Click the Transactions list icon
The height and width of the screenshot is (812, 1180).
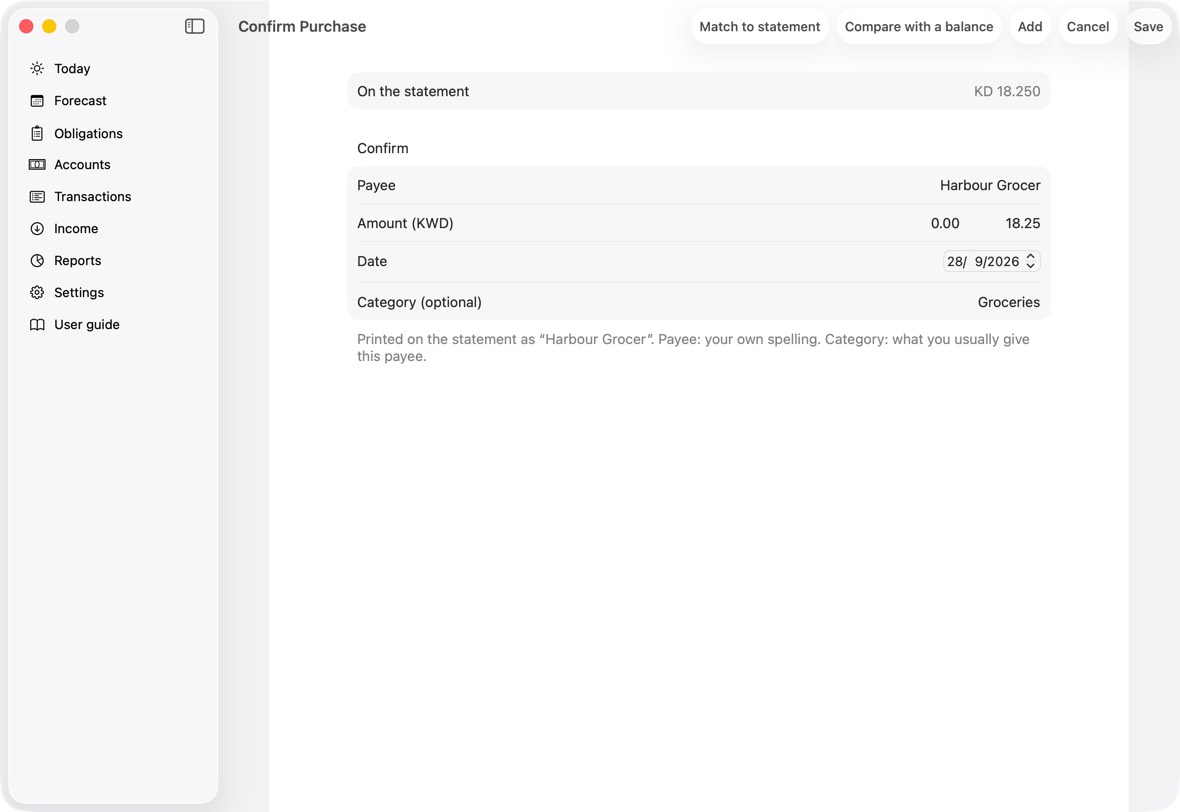tap(37, 196)
